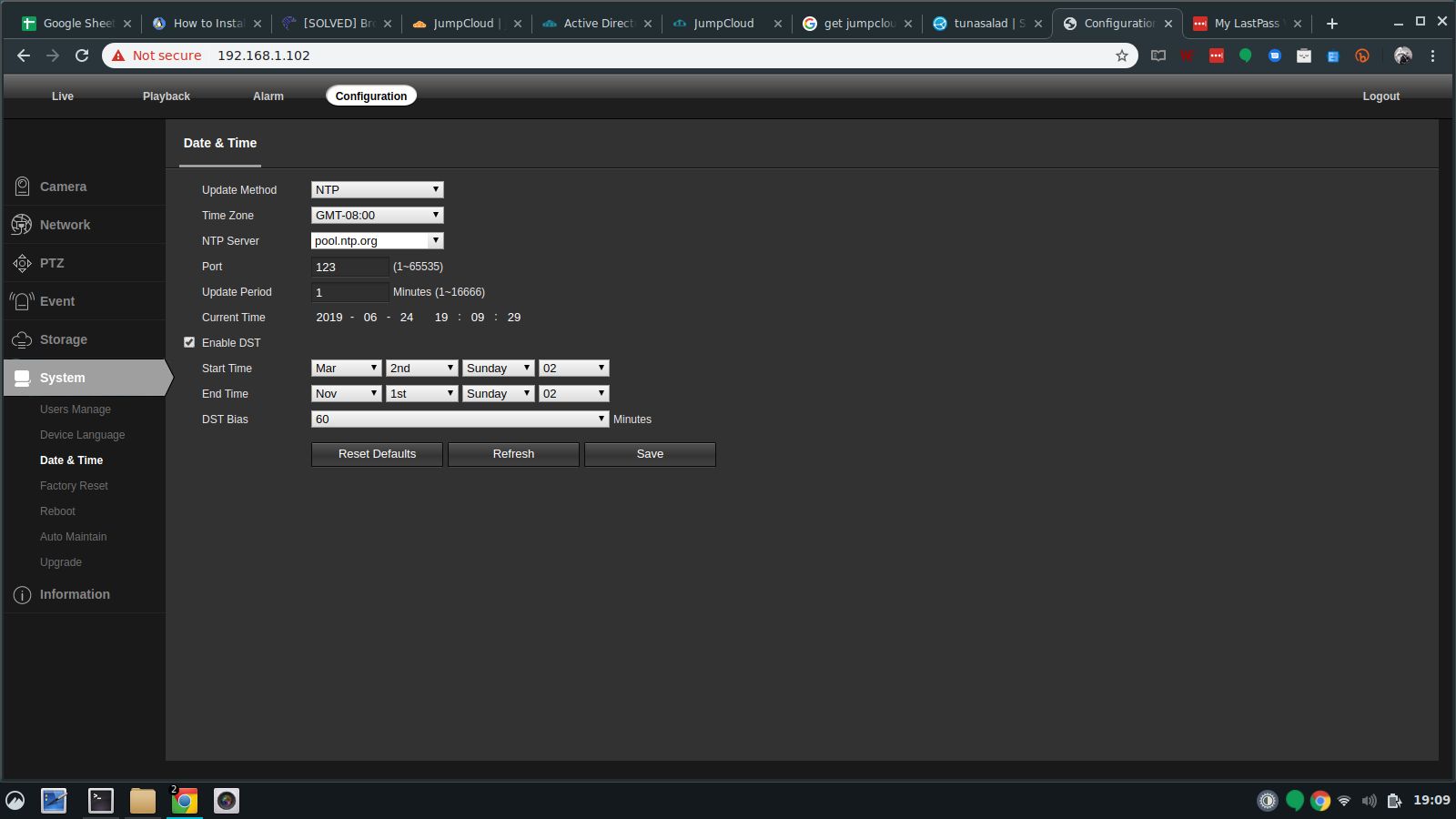Image resolution: width=1456 pixels, height=819 pixels.
Task: Open the Event alarm icon section
Action: pyautogui.click(x=22, y=301)
